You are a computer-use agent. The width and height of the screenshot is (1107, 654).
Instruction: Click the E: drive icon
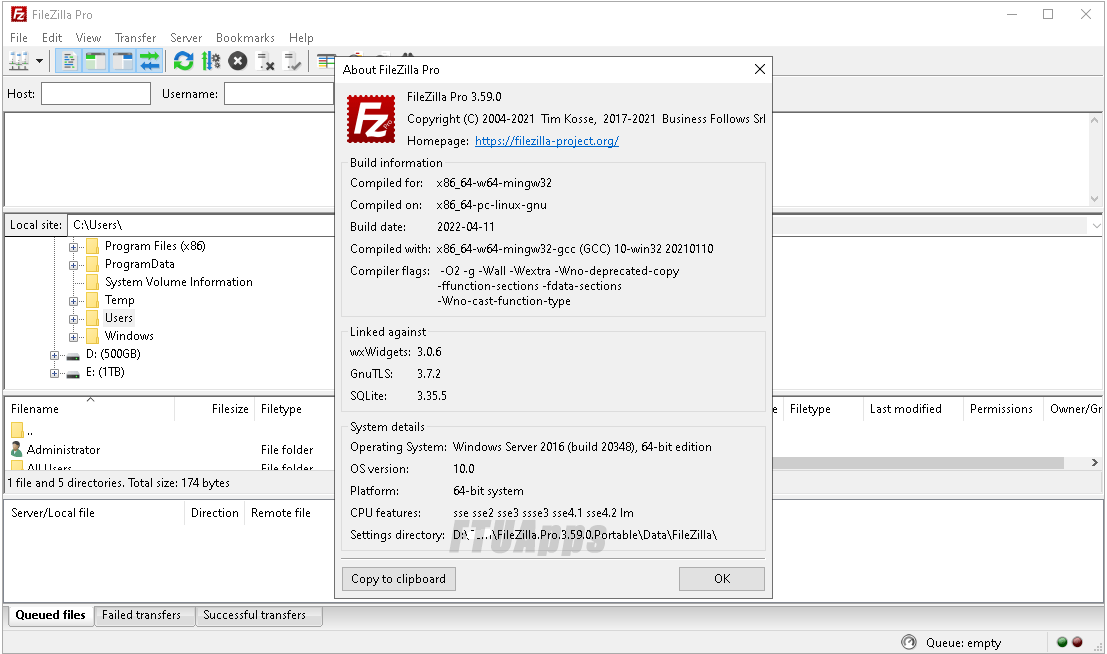(x=73, y=373)
